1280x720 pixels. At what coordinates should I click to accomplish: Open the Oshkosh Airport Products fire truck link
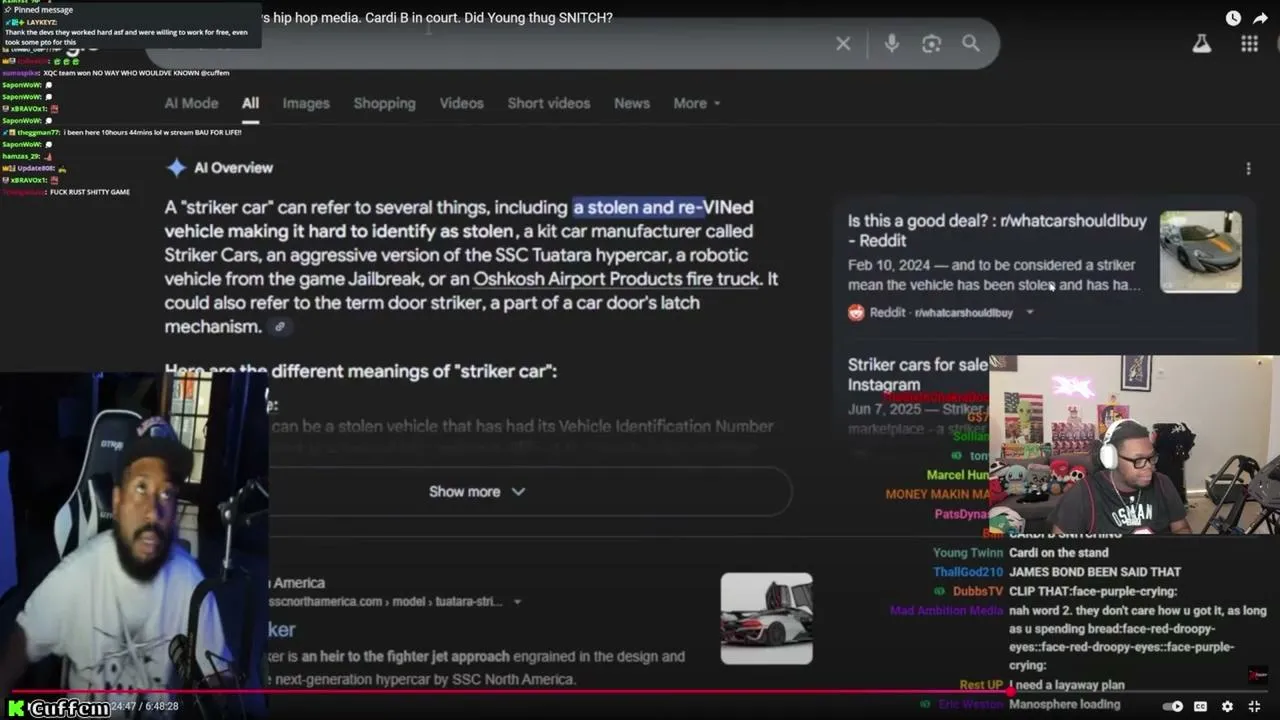(x=616, y=279)
